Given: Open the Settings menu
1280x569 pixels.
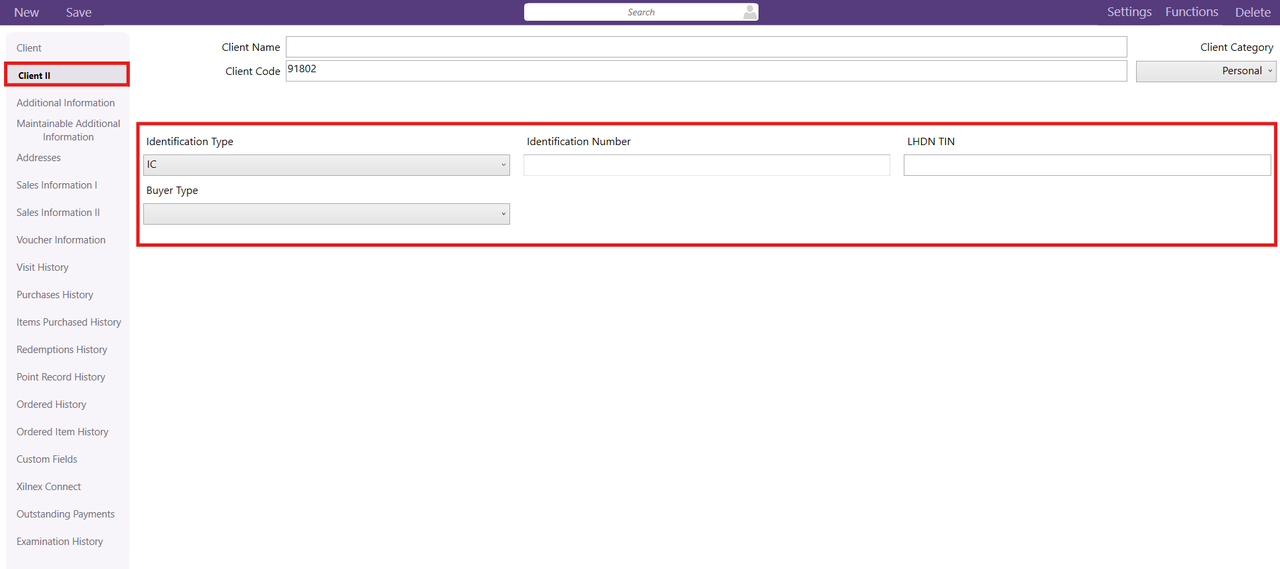Looking at the screenshot, I should pos(1129,12).
